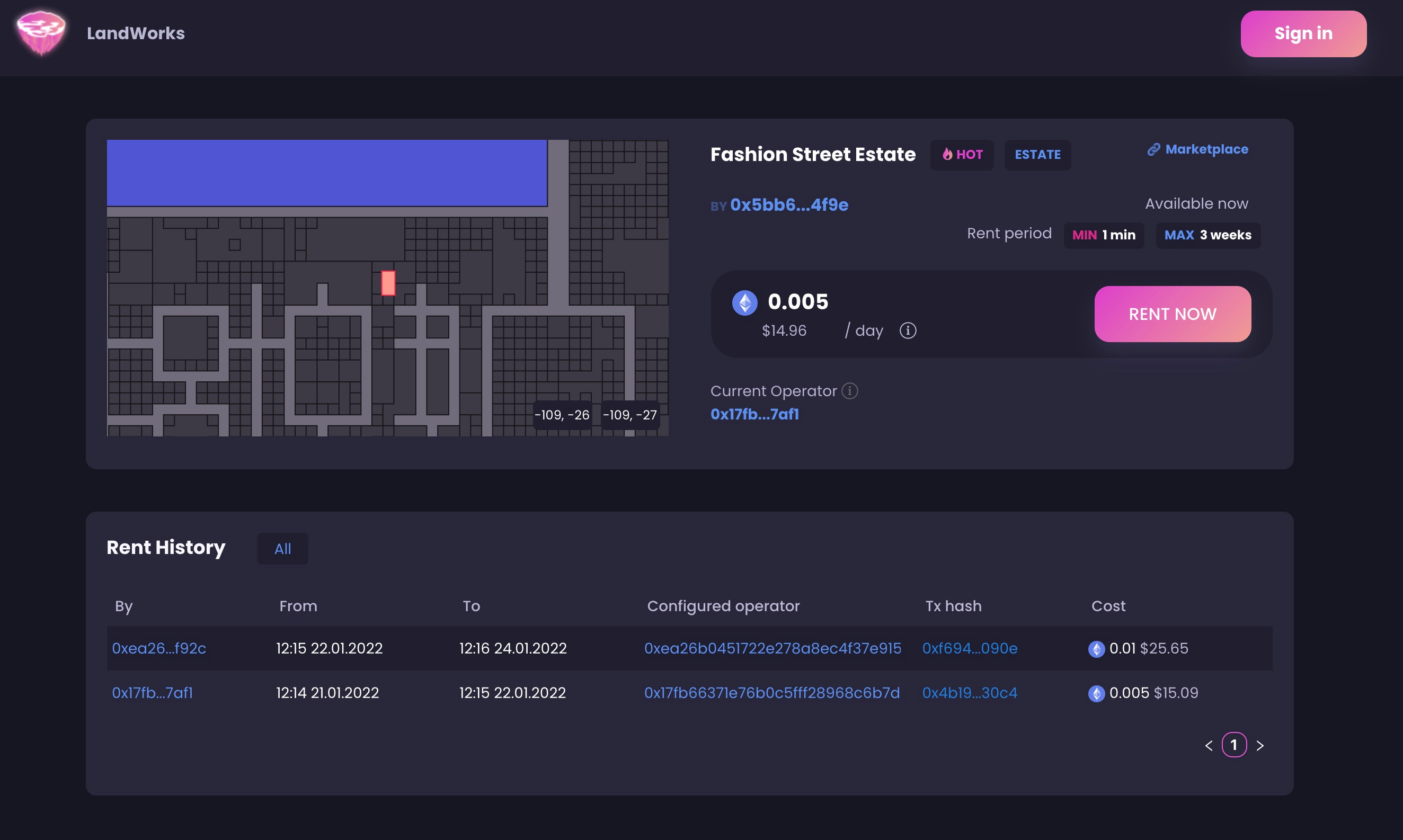The image size is (1403, 840).
Task: Open renter address 0xea26...f92c
Action: click(159, 648)
